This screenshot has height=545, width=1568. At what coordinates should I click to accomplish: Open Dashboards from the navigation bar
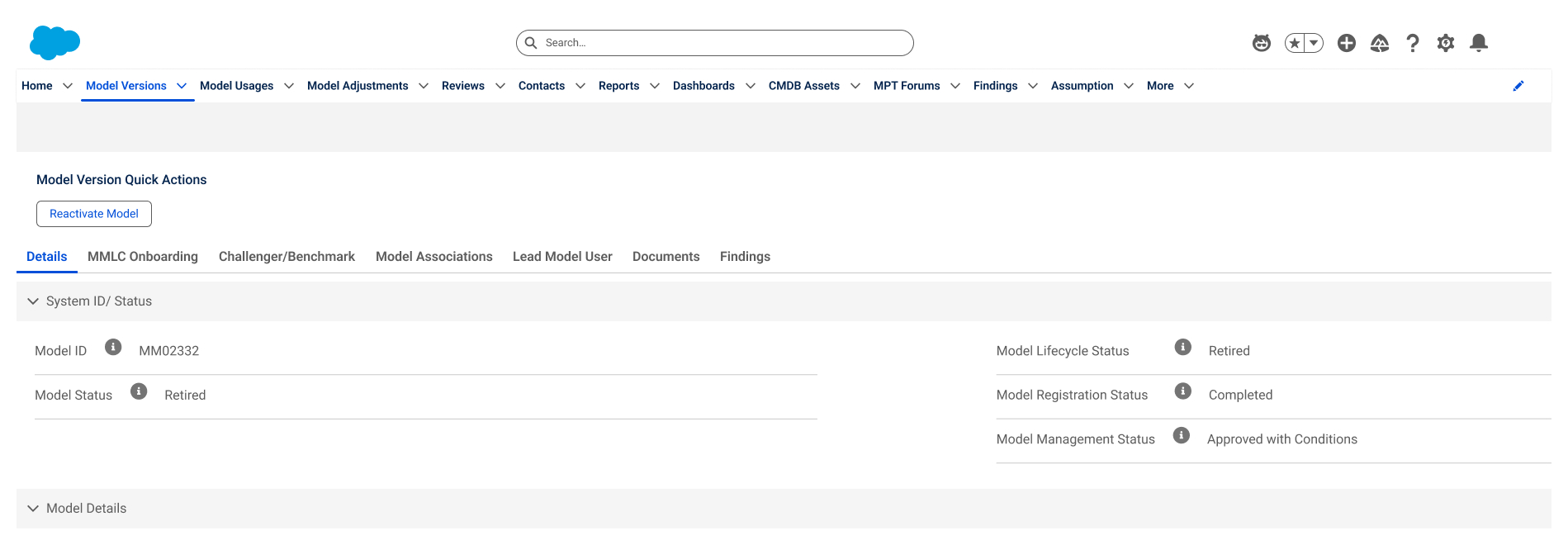703,86
